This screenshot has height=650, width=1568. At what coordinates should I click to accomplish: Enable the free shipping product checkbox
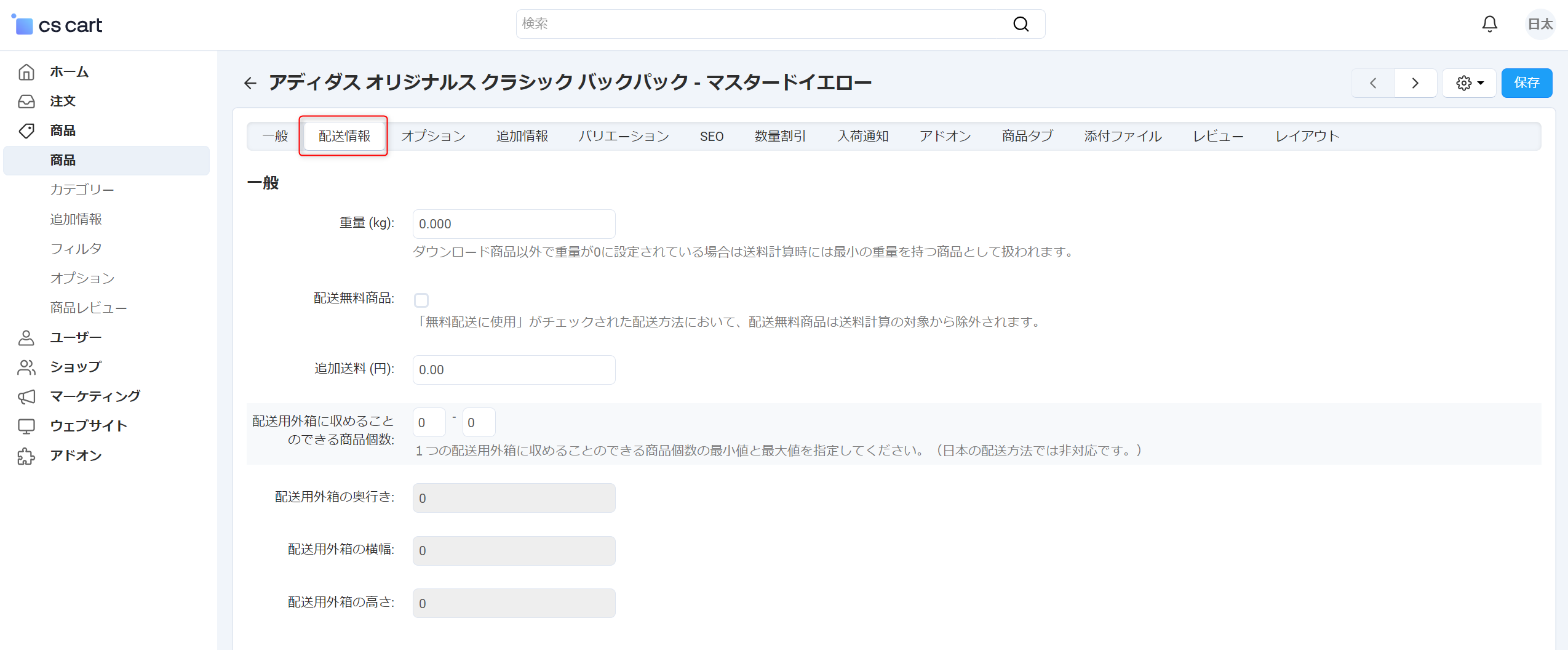(x=421, y=300)
